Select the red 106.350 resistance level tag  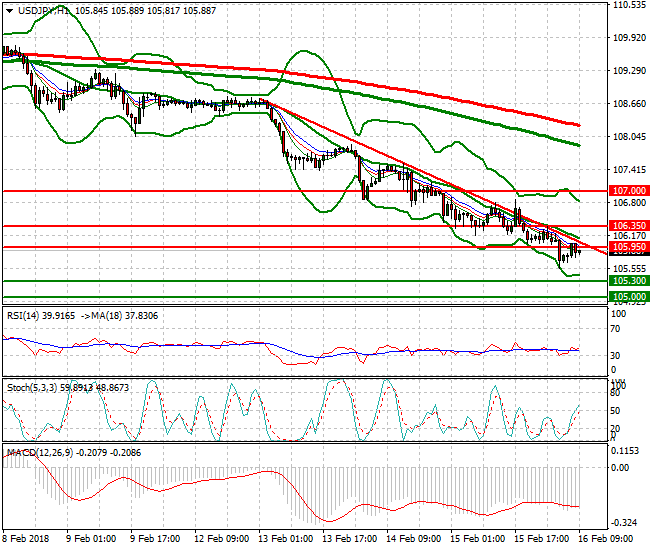click(x=629, y=226)
